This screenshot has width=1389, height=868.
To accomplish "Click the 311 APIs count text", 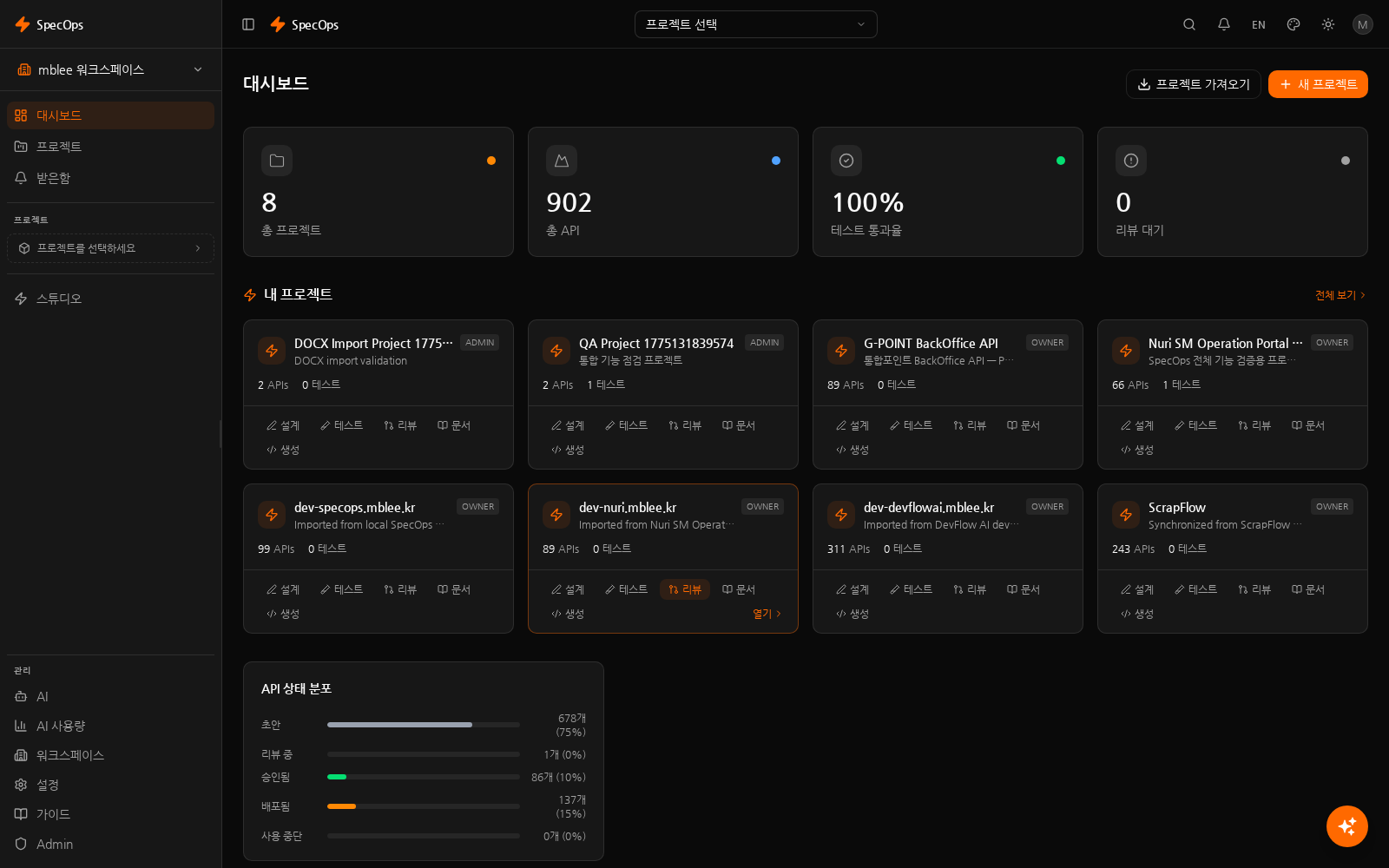I will (848, 549).
